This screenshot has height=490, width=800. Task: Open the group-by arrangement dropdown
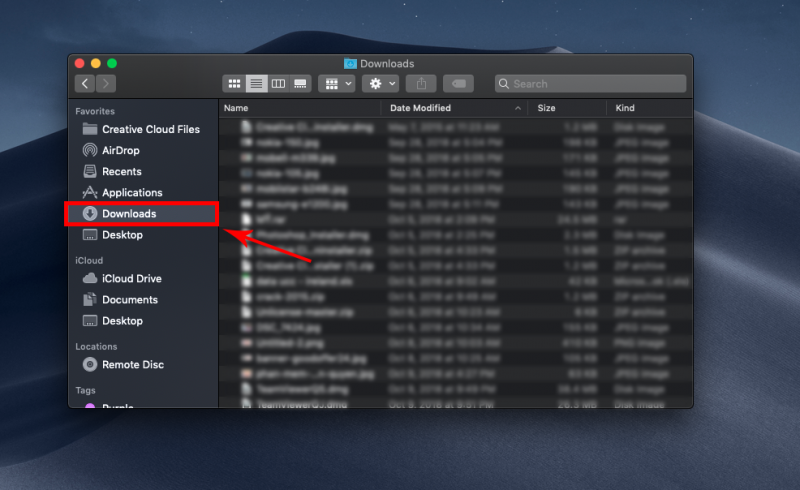tap(336, 84)
